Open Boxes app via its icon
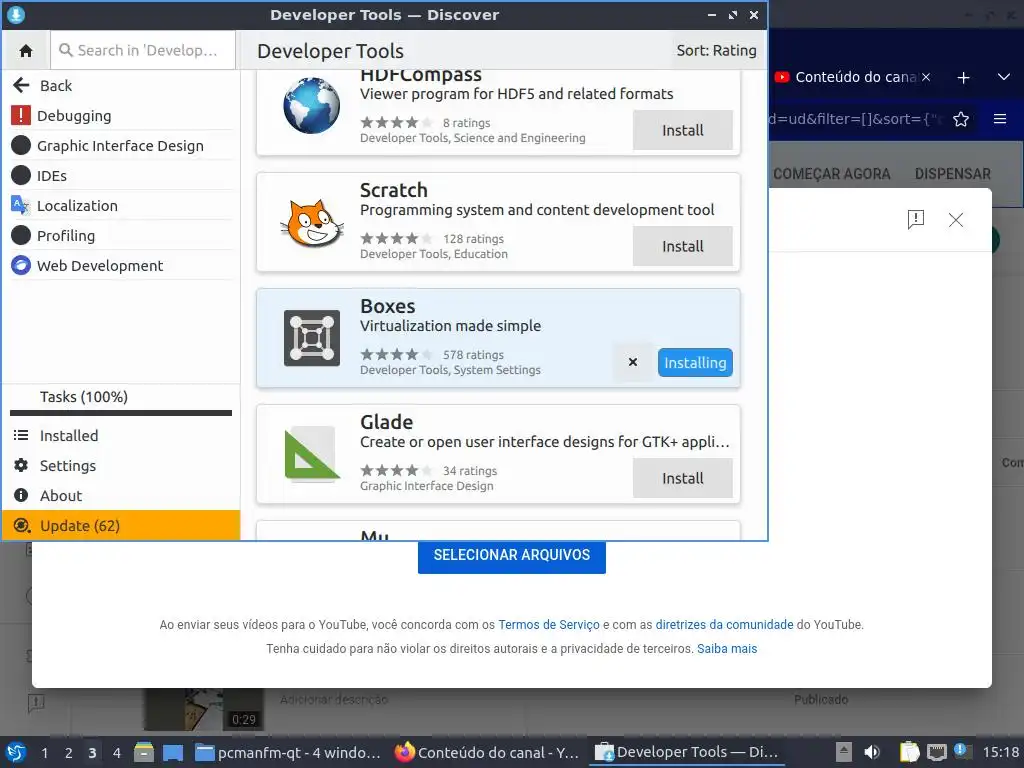 (312, 338)
